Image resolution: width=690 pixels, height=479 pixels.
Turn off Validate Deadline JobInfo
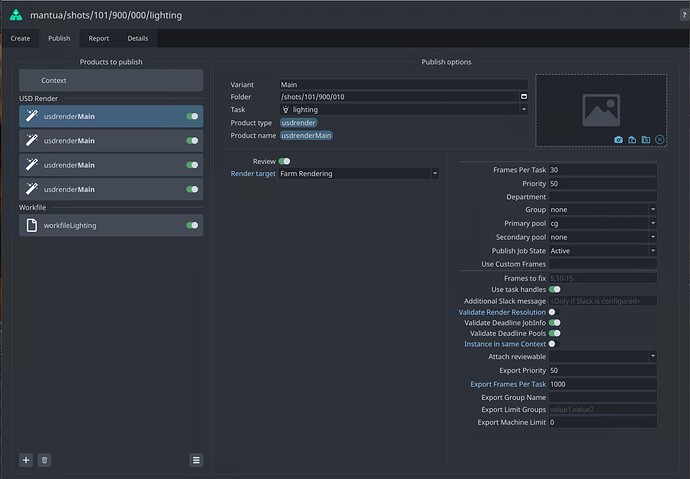pyautogui.click(x=554, y=323)
